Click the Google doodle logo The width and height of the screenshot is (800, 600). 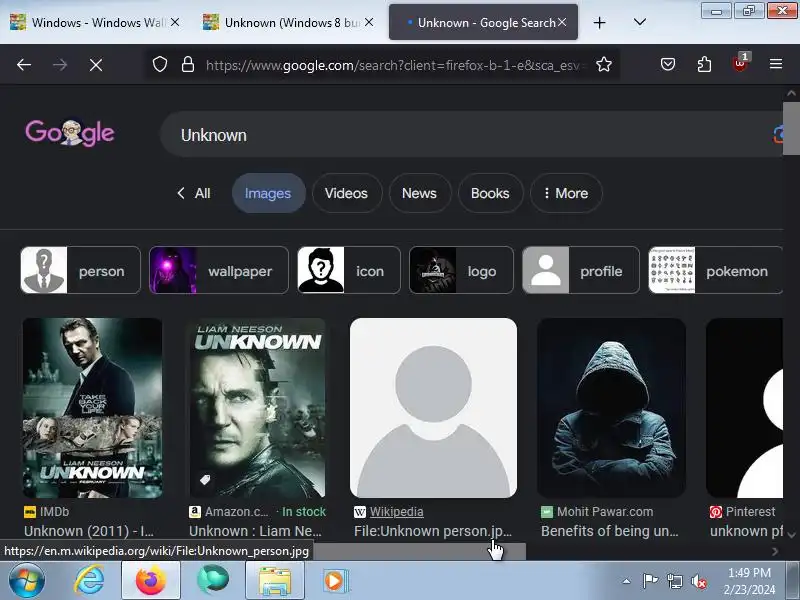tap(70, 133)
